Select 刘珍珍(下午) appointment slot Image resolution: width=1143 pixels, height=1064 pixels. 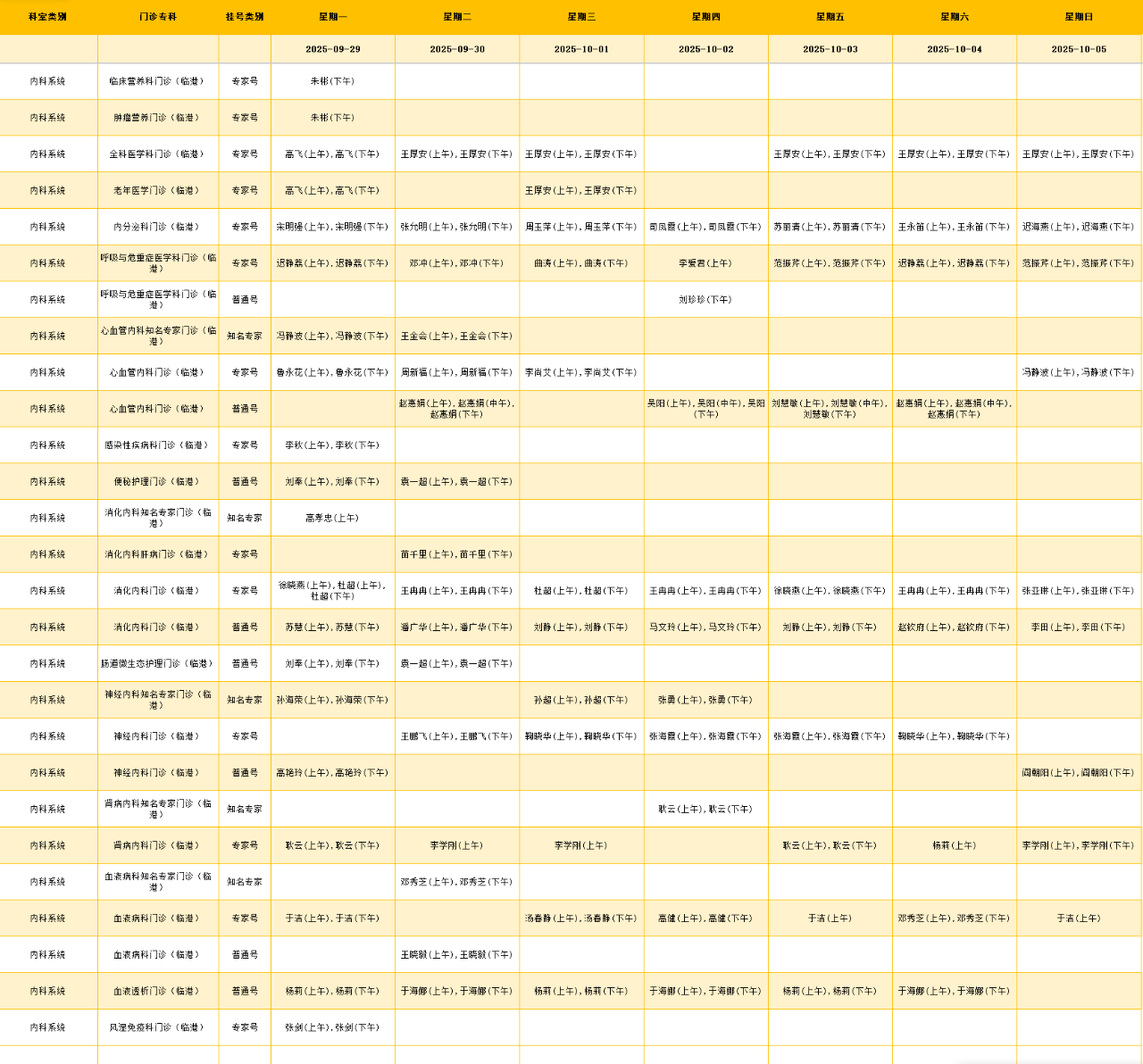pos(705,300)
